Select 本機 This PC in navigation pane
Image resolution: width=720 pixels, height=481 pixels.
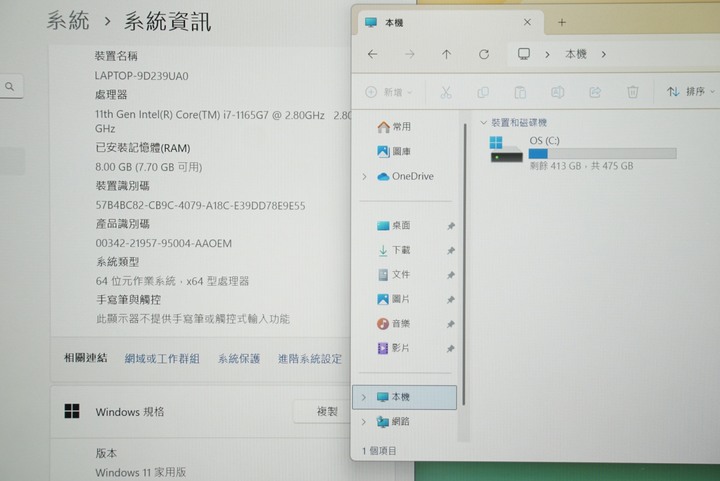coord(404,397)
